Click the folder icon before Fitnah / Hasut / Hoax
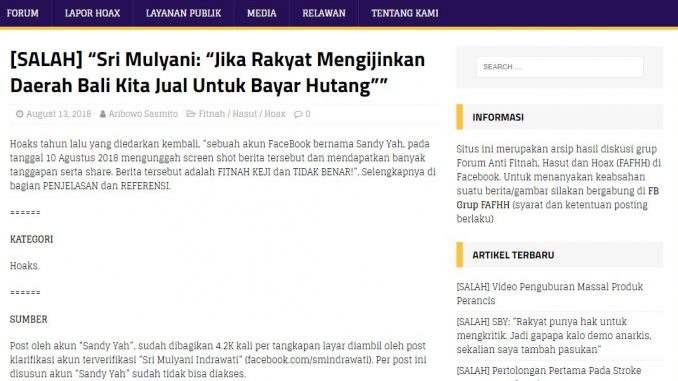The image size is (678, 381). [191, 114]
